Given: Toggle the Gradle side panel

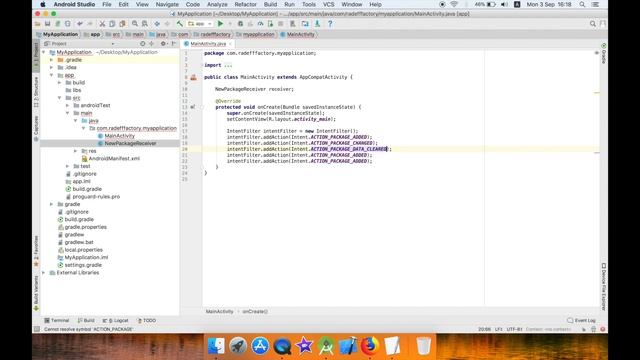Looking at the screenshot, I should point(603,53).
